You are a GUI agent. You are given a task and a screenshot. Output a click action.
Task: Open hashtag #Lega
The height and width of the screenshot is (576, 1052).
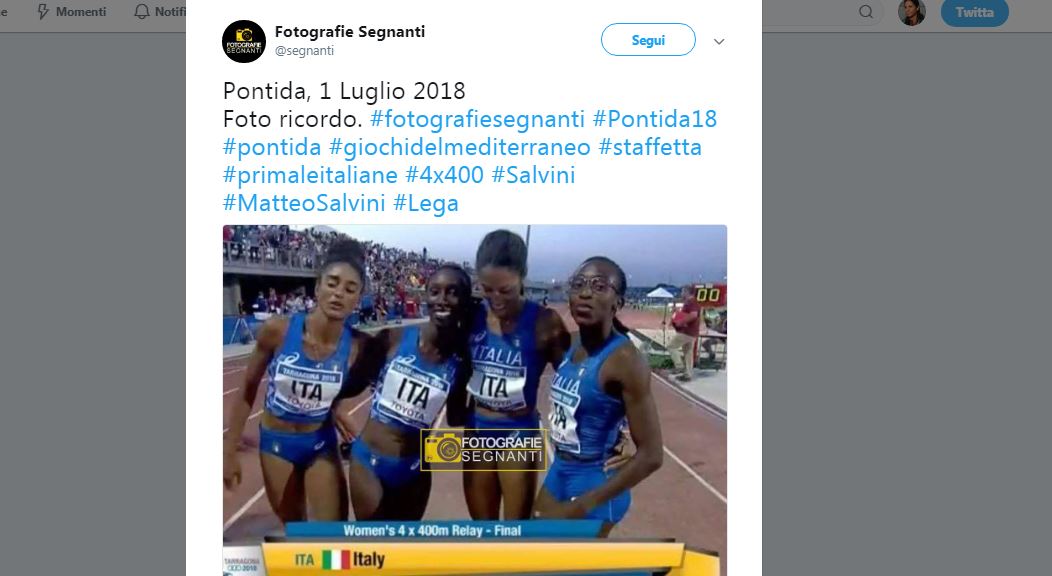[x=425, y=204]
